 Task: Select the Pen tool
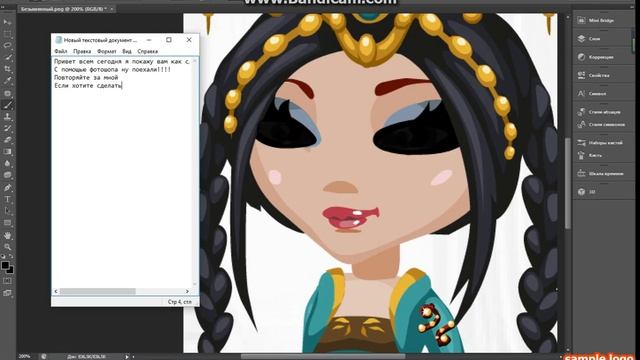7,188
